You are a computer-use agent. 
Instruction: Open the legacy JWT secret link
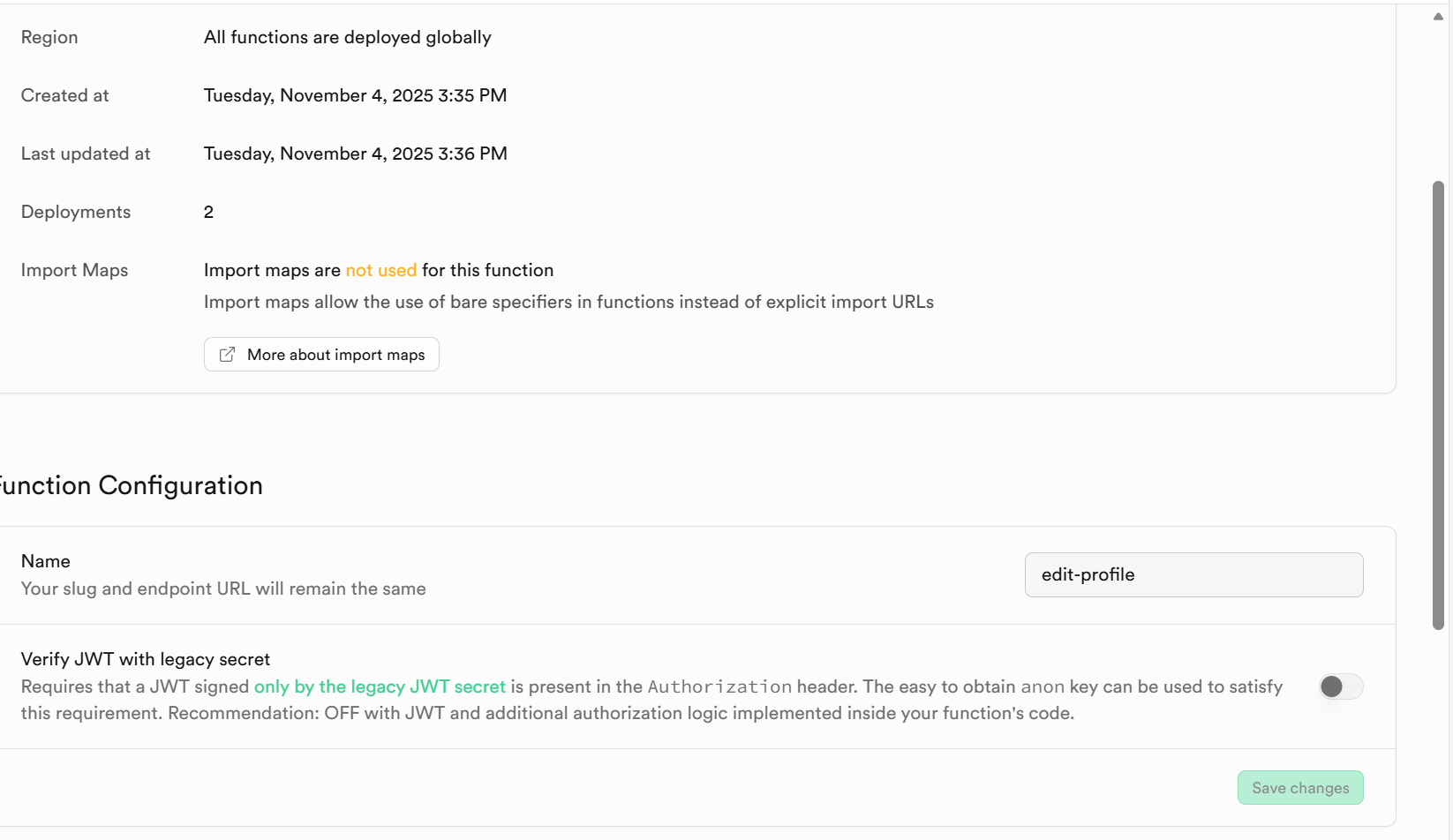pyautogui.click(x=380, y=686)
